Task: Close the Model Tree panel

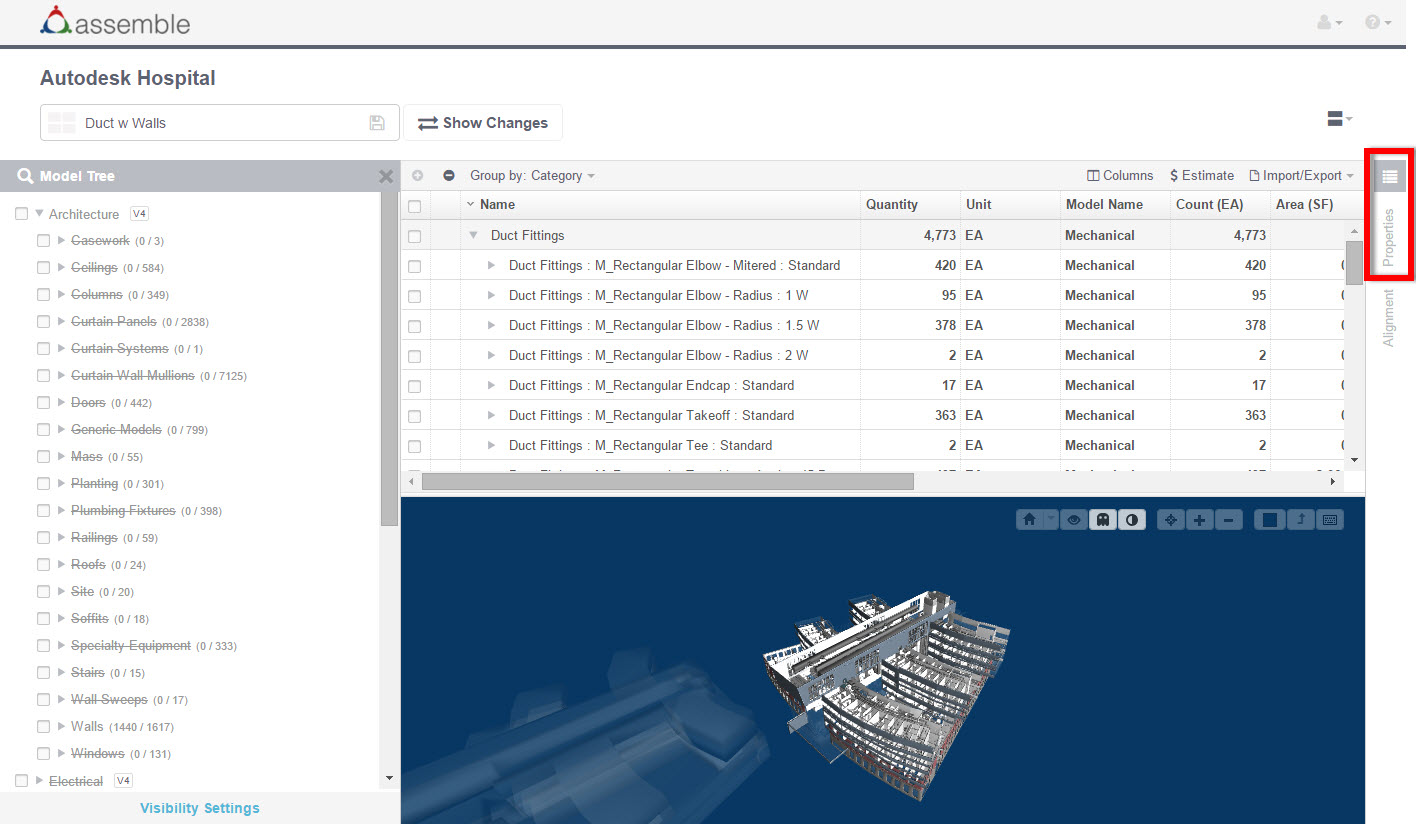Action: (x=386, y=176)
